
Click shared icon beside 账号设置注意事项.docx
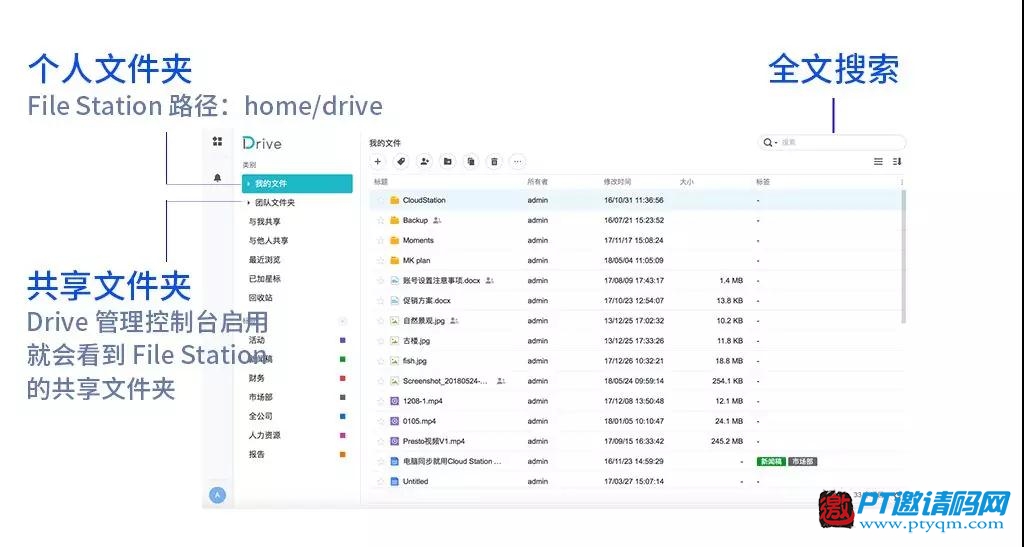(490, 281)
